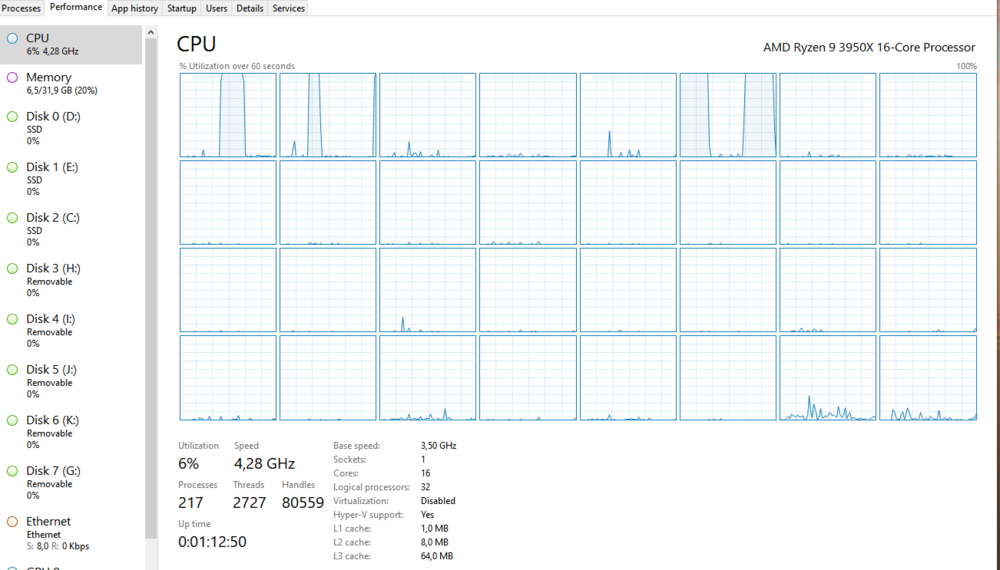Click the first logical processor graph
1000x570 pixels.
click(x=228, y=115)
